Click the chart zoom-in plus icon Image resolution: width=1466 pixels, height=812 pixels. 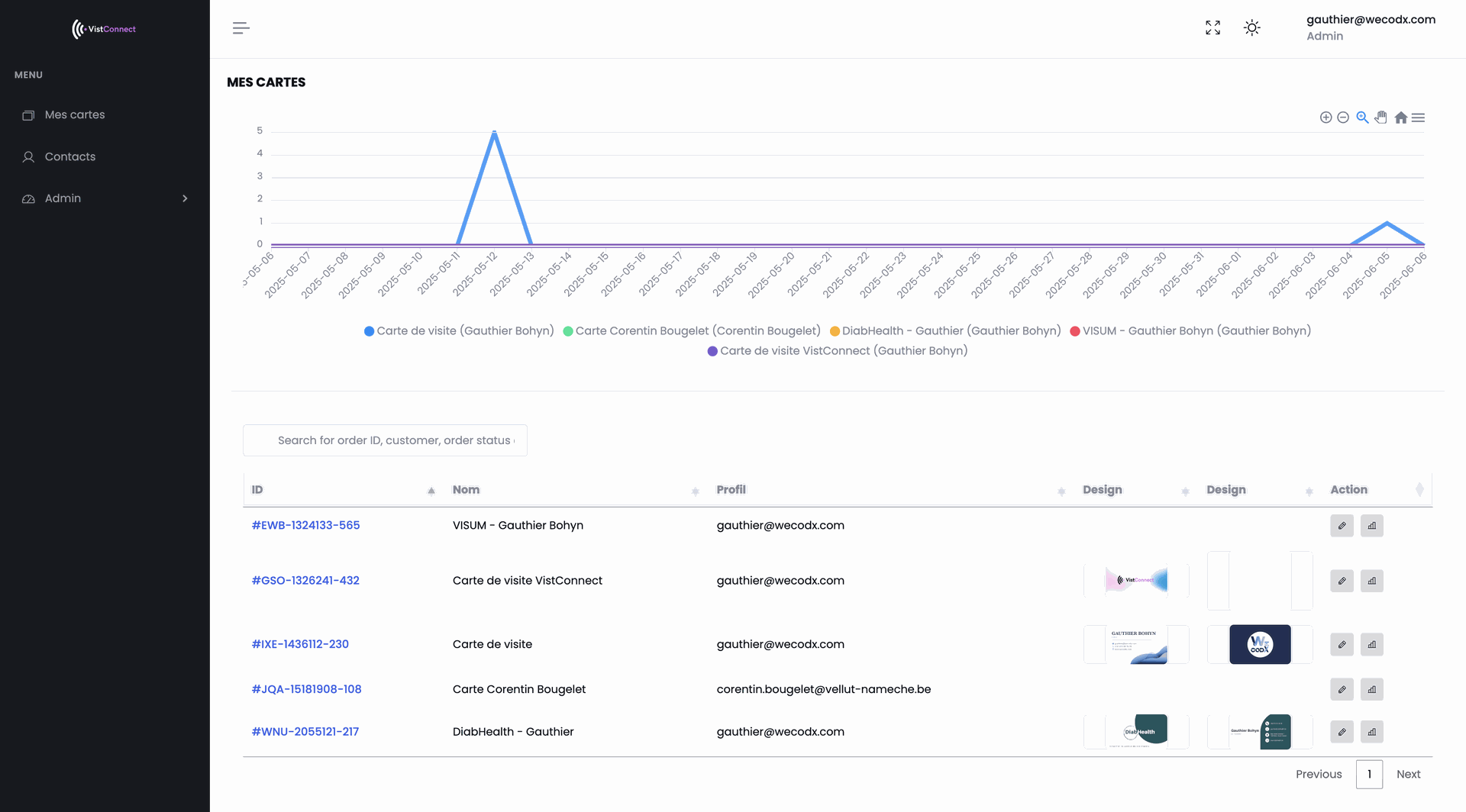tap(1326, 118)
